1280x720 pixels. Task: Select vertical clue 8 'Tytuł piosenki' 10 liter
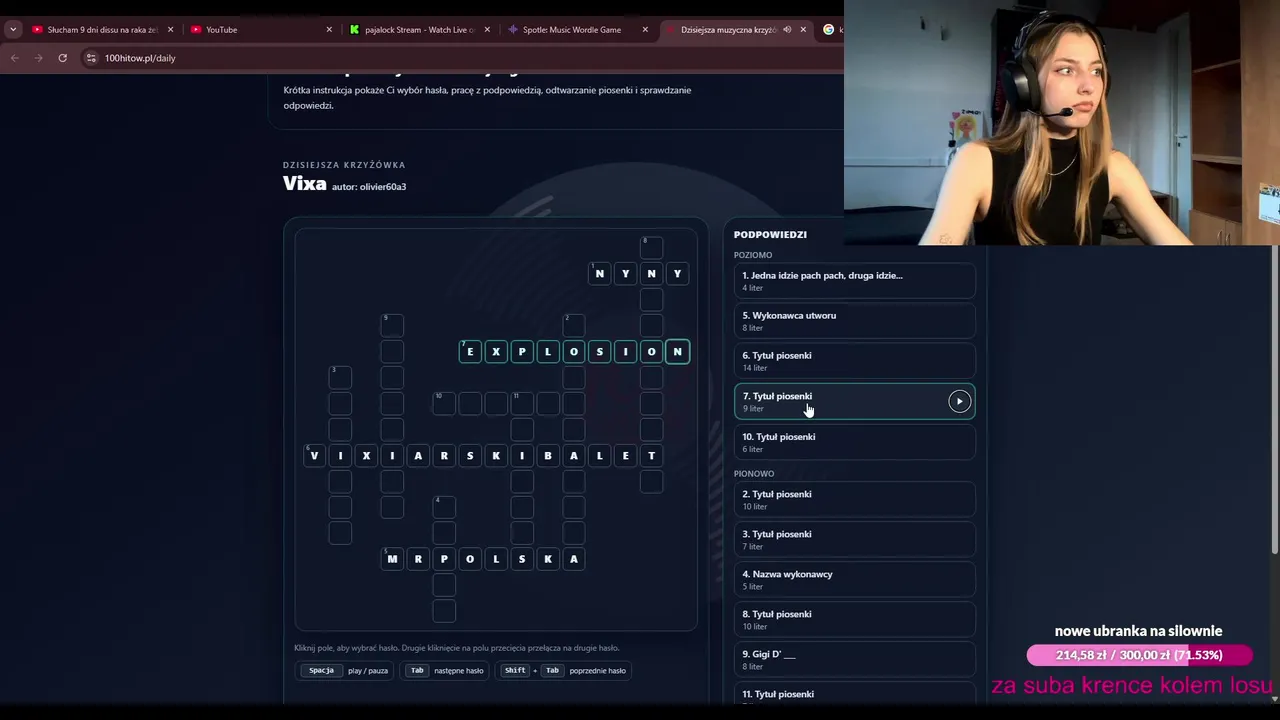pyautogui.click(x=854, y=619)
